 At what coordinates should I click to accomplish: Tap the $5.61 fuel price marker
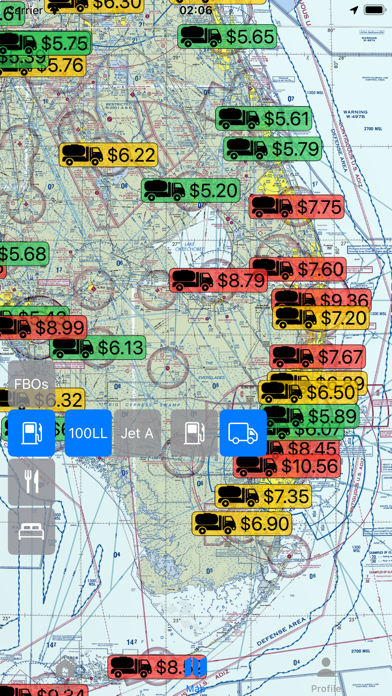265,119
